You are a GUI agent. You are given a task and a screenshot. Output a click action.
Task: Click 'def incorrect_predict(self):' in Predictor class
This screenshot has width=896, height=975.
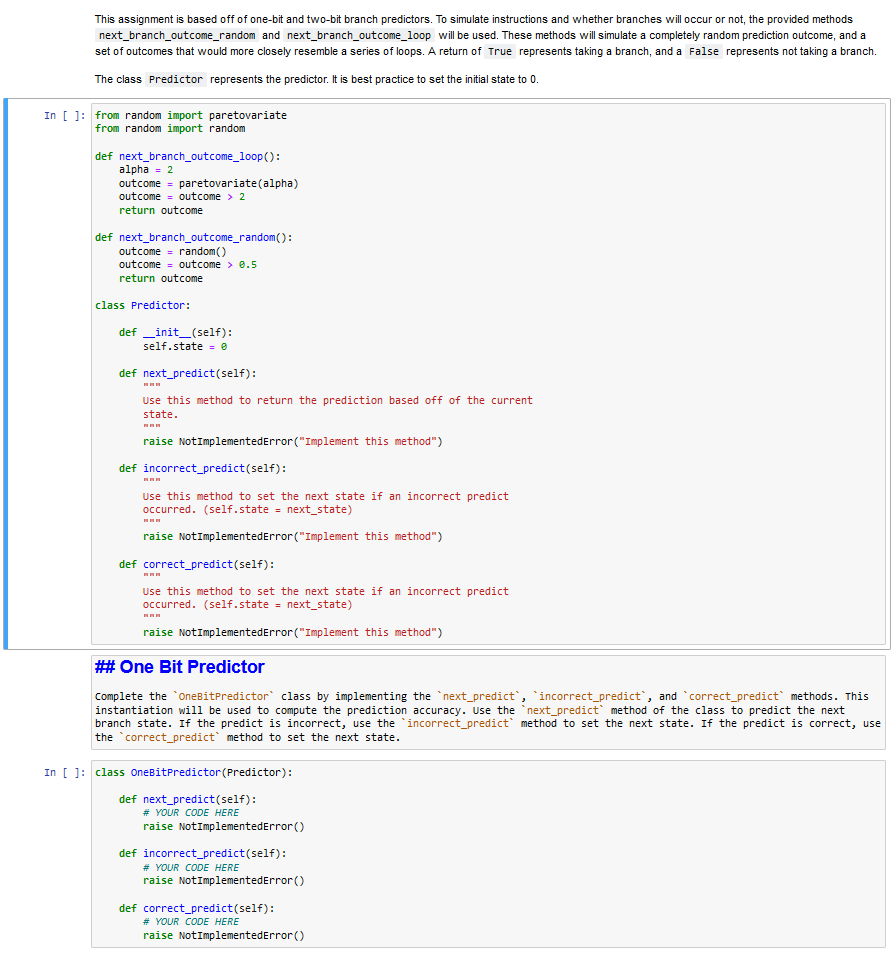tap(203, 469)
